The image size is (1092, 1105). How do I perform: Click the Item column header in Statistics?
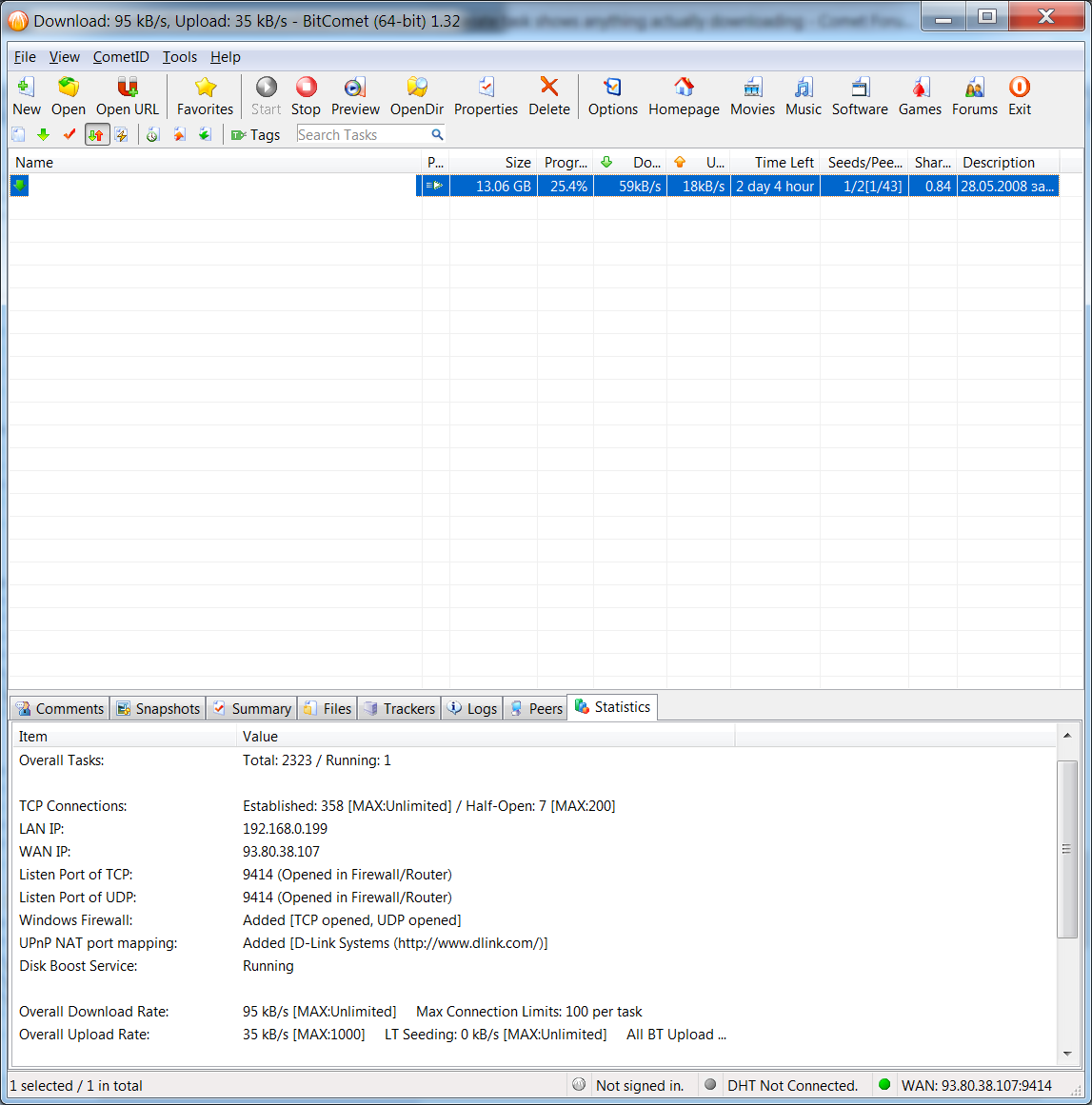point(124,737)
